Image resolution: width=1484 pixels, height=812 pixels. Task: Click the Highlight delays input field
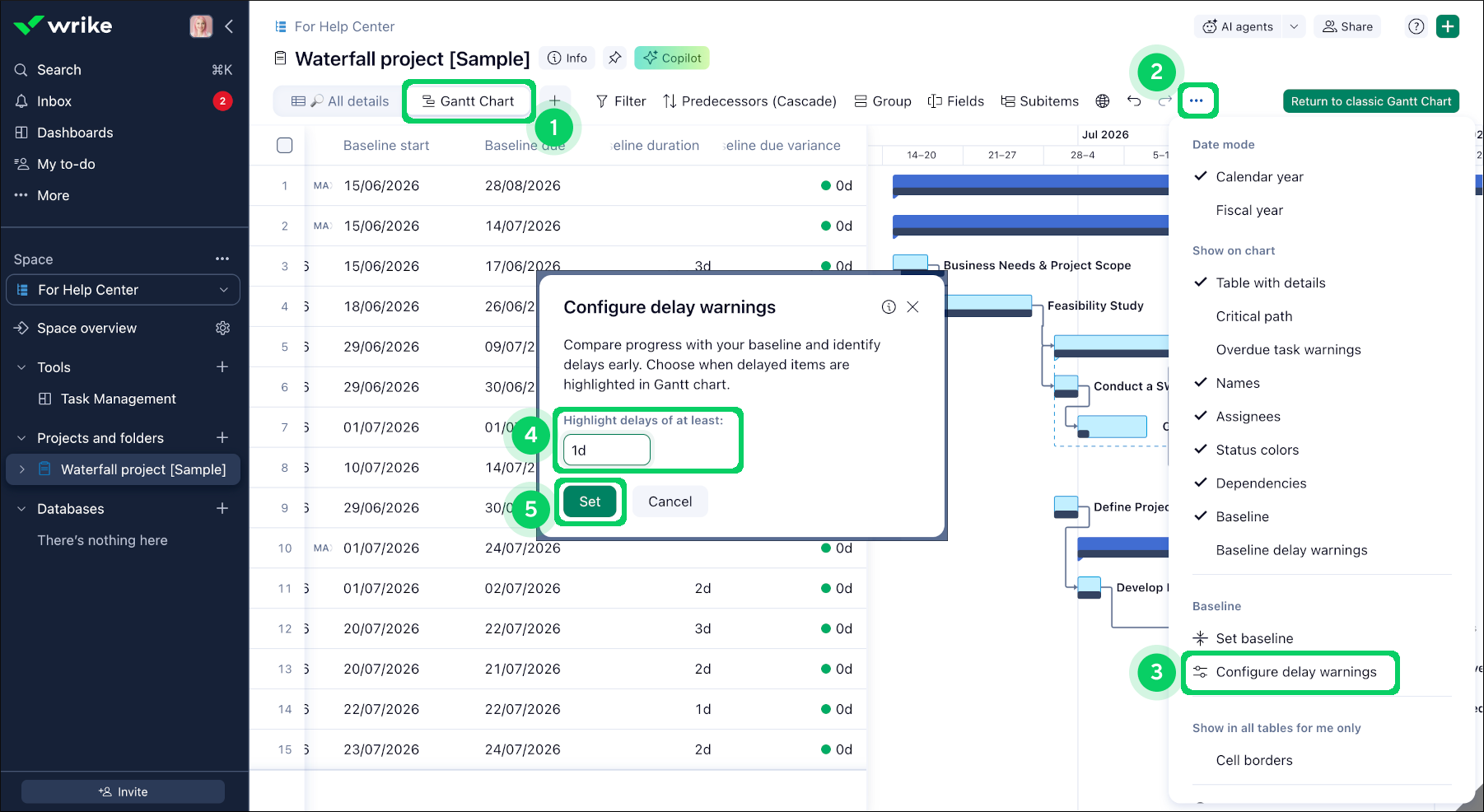tap(607, 450)
